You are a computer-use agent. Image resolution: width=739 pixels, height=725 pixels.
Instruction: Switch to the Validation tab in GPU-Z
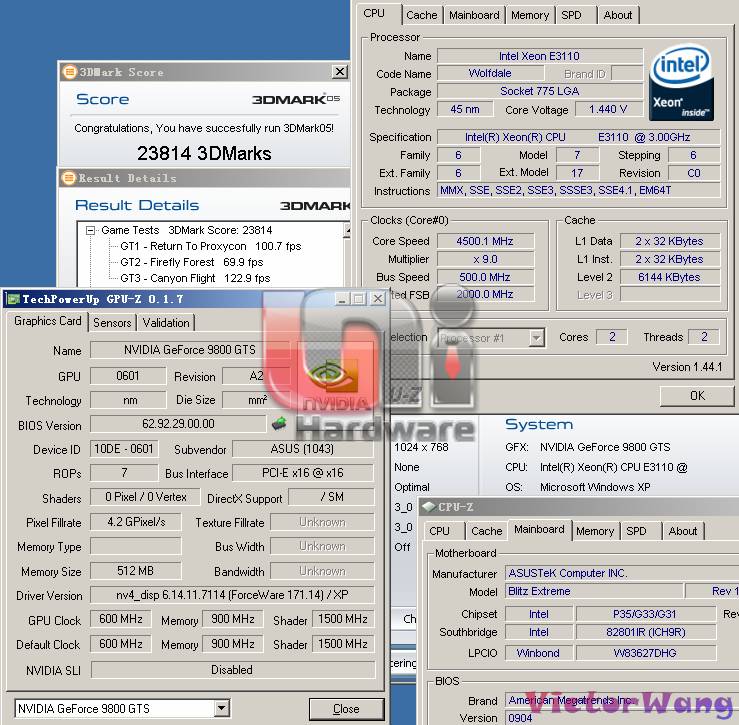pos(166,322)
